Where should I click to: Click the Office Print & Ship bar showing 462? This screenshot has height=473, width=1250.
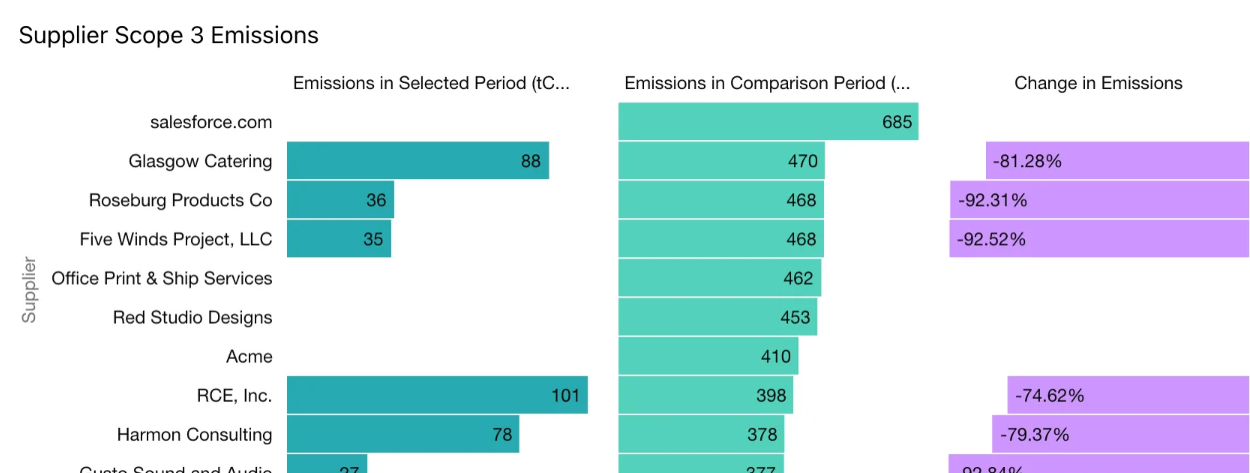click(x=719, y=278)
